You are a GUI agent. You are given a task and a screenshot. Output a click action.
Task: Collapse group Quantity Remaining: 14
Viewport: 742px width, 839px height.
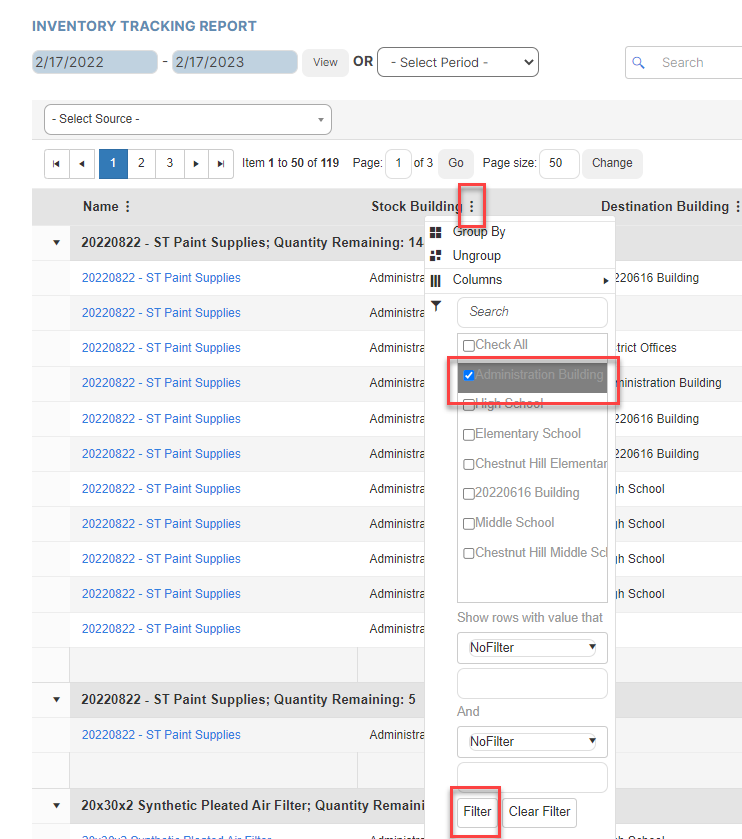[x=57, y=243]
